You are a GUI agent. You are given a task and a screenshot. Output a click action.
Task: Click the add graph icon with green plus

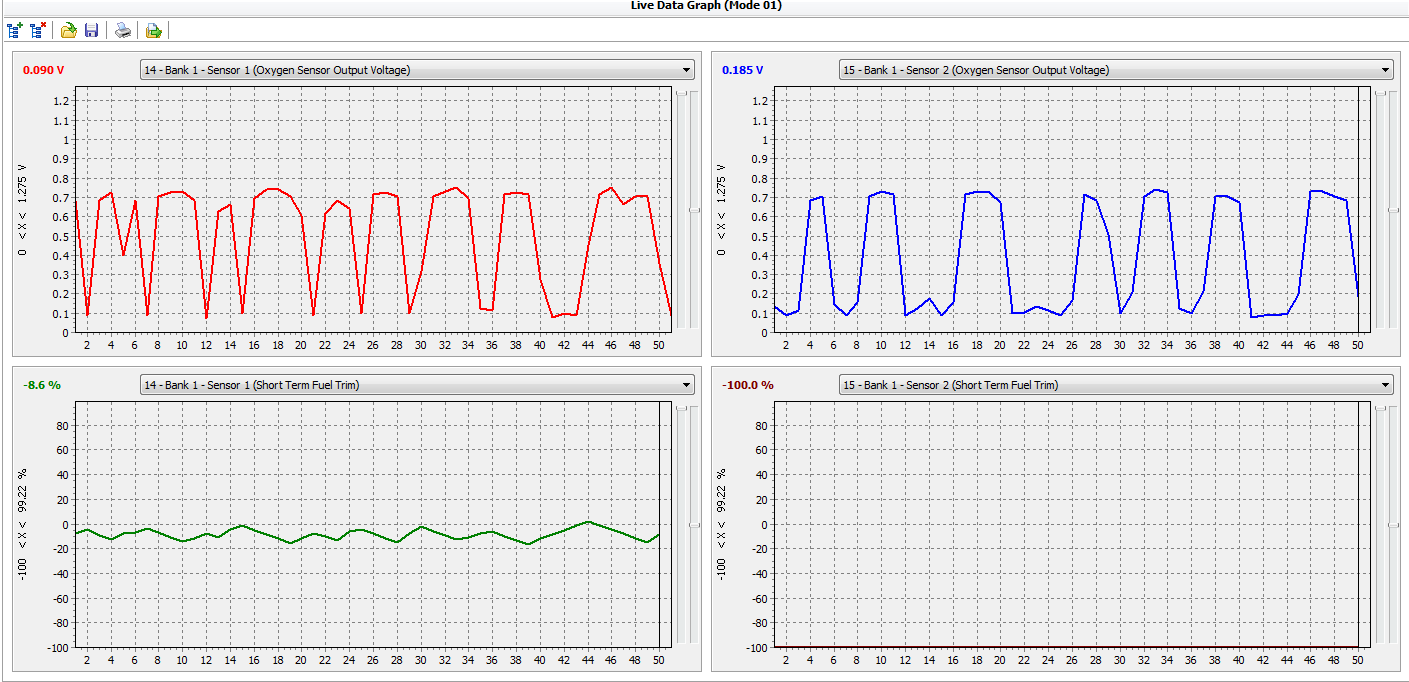(15, 31)
